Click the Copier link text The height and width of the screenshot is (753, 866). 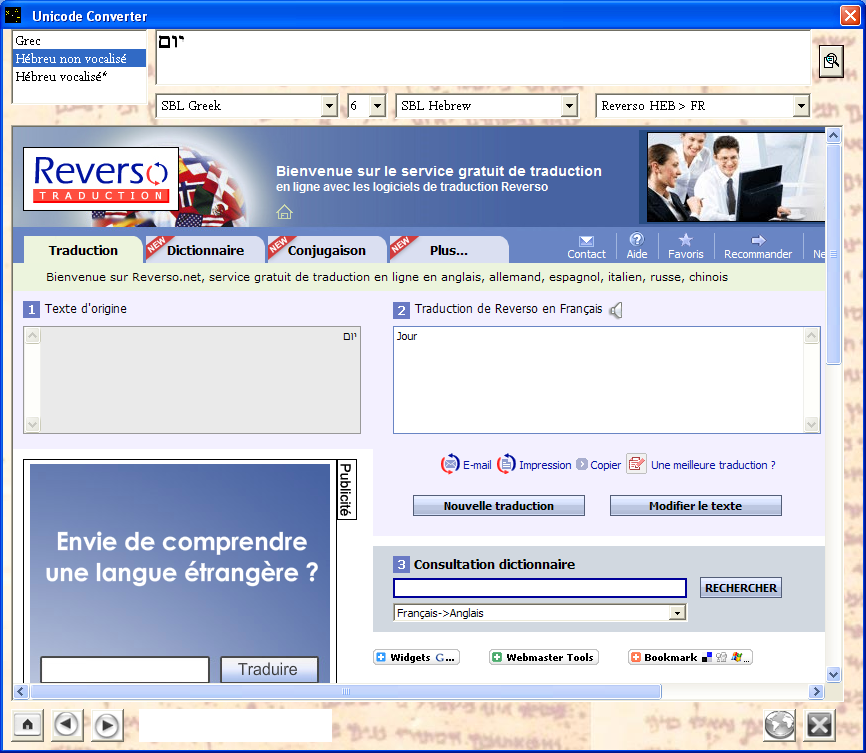click(605, 465)
